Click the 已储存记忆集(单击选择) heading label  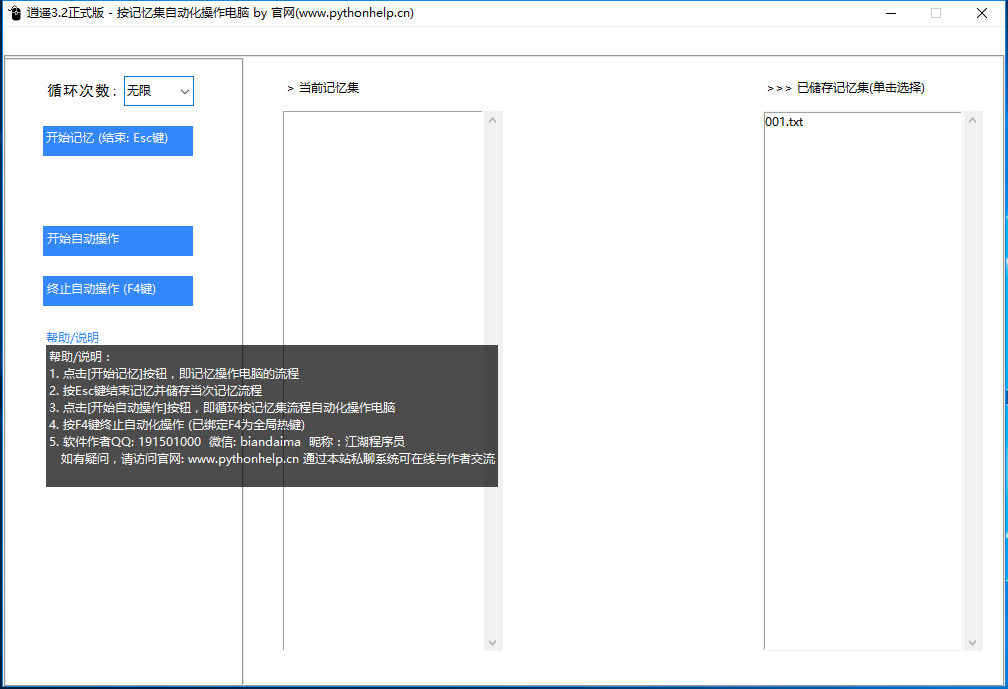tap(846, 88)
